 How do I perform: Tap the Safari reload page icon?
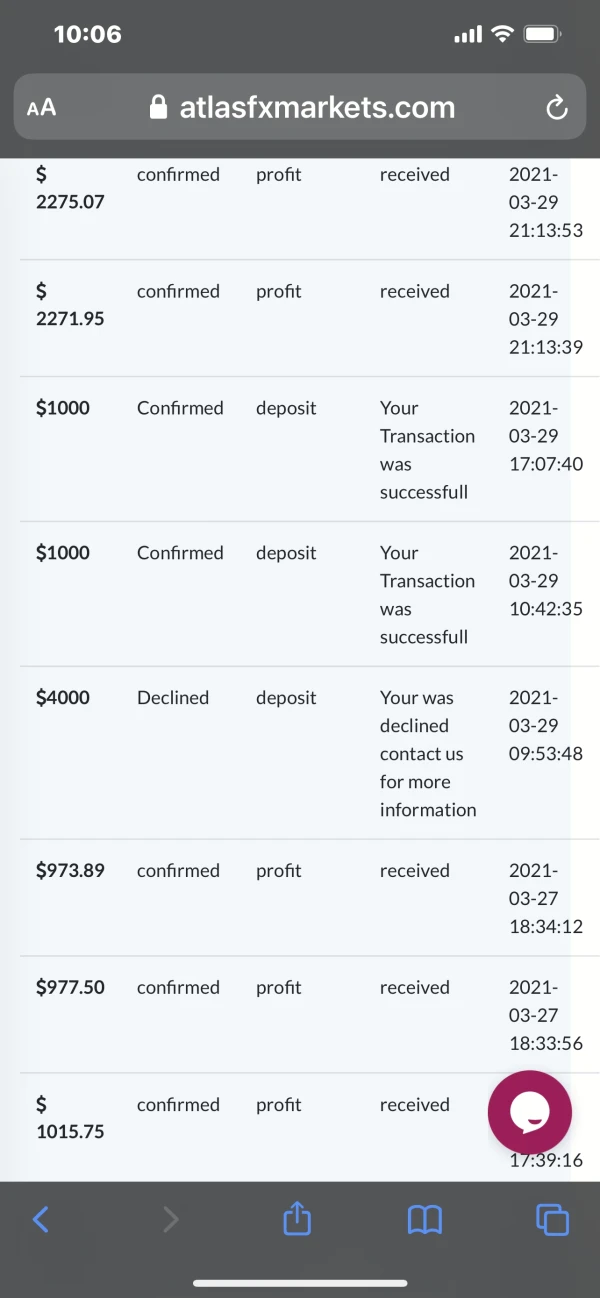556,108
